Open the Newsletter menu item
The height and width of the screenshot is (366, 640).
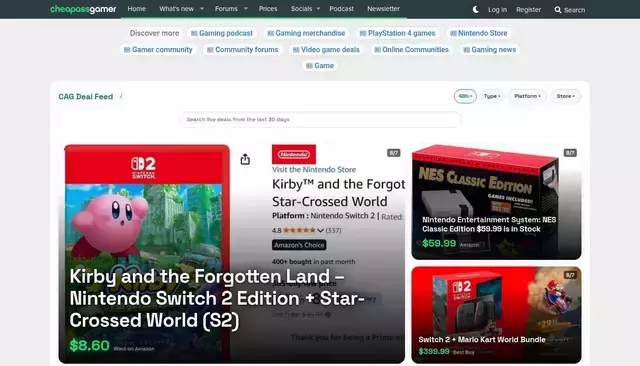pos(383,9)
